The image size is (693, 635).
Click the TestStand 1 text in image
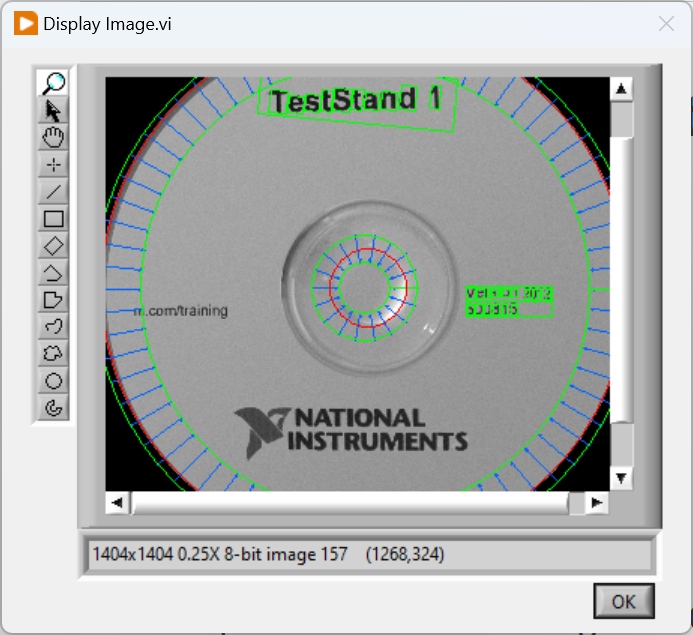point(356,99)
